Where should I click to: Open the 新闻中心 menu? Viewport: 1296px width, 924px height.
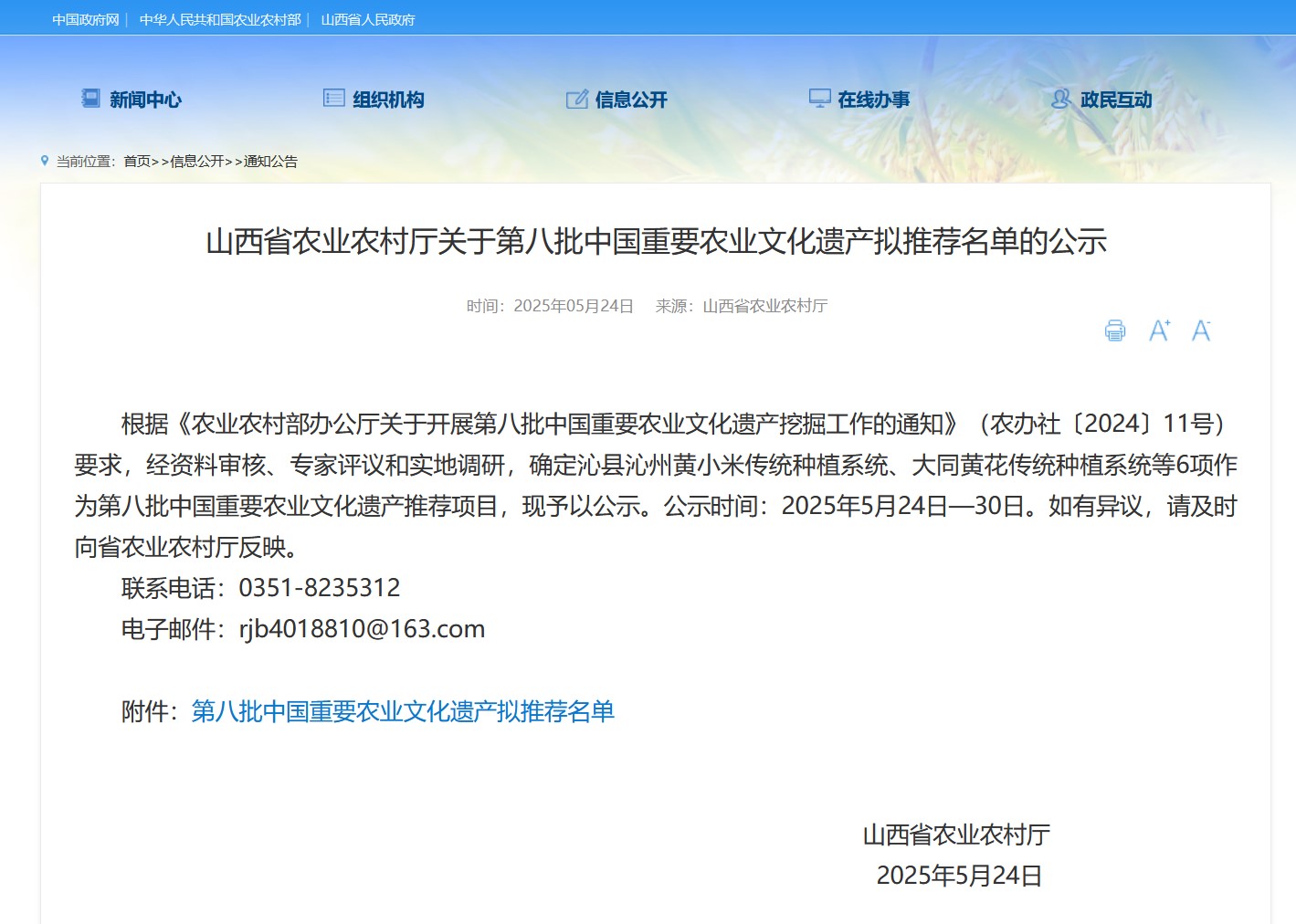145,100
